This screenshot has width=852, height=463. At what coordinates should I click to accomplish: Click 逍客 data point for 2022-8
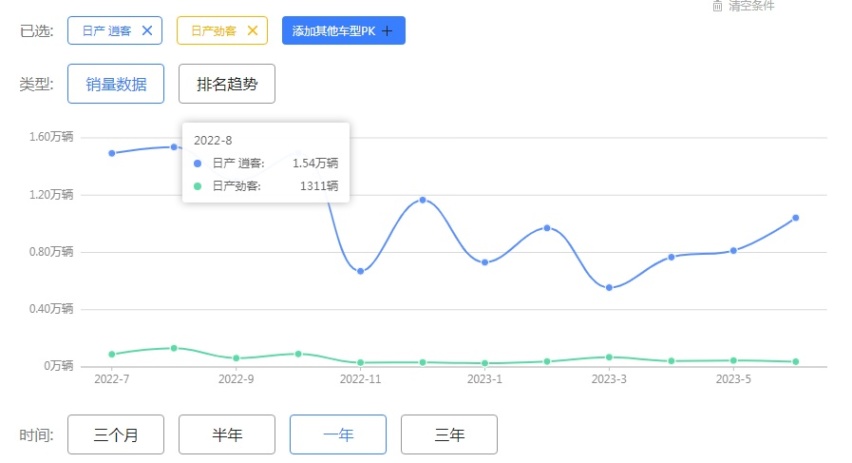[174, 147]
